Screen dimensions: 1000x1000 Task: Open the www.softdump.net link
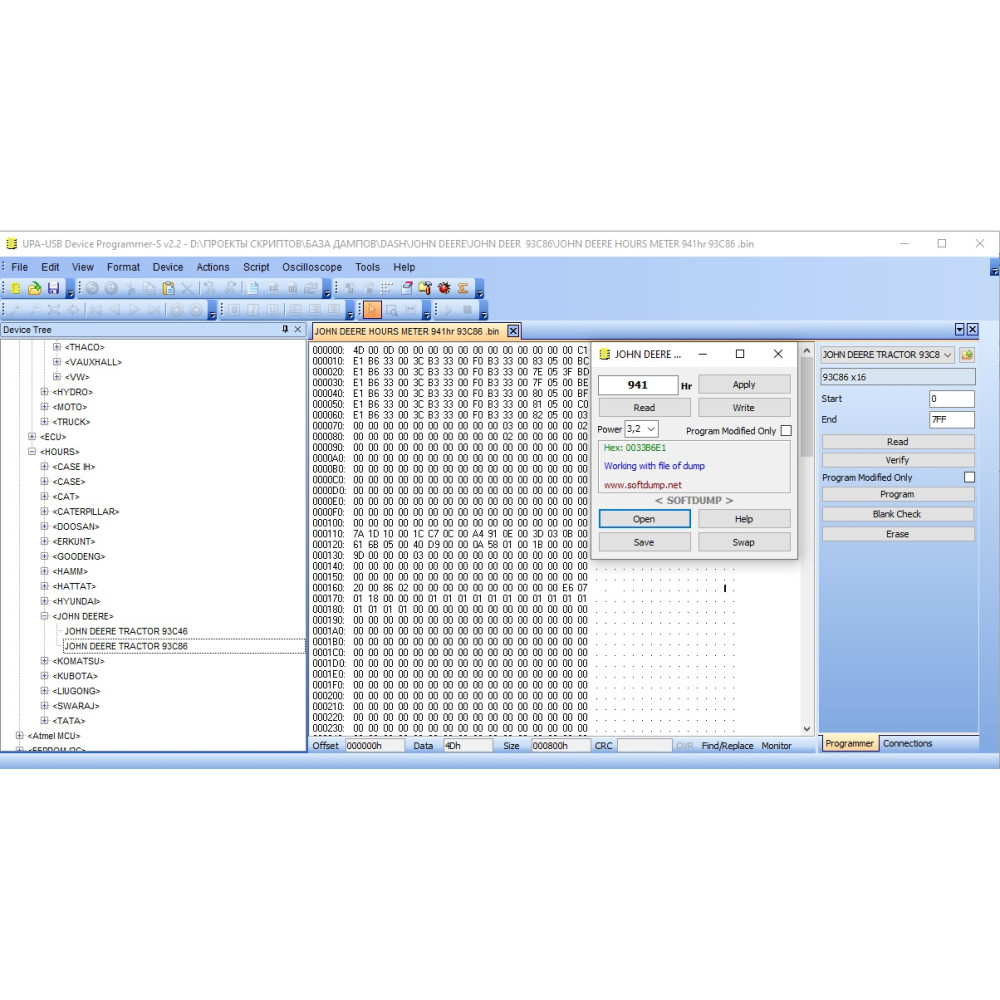coord(642,485)
